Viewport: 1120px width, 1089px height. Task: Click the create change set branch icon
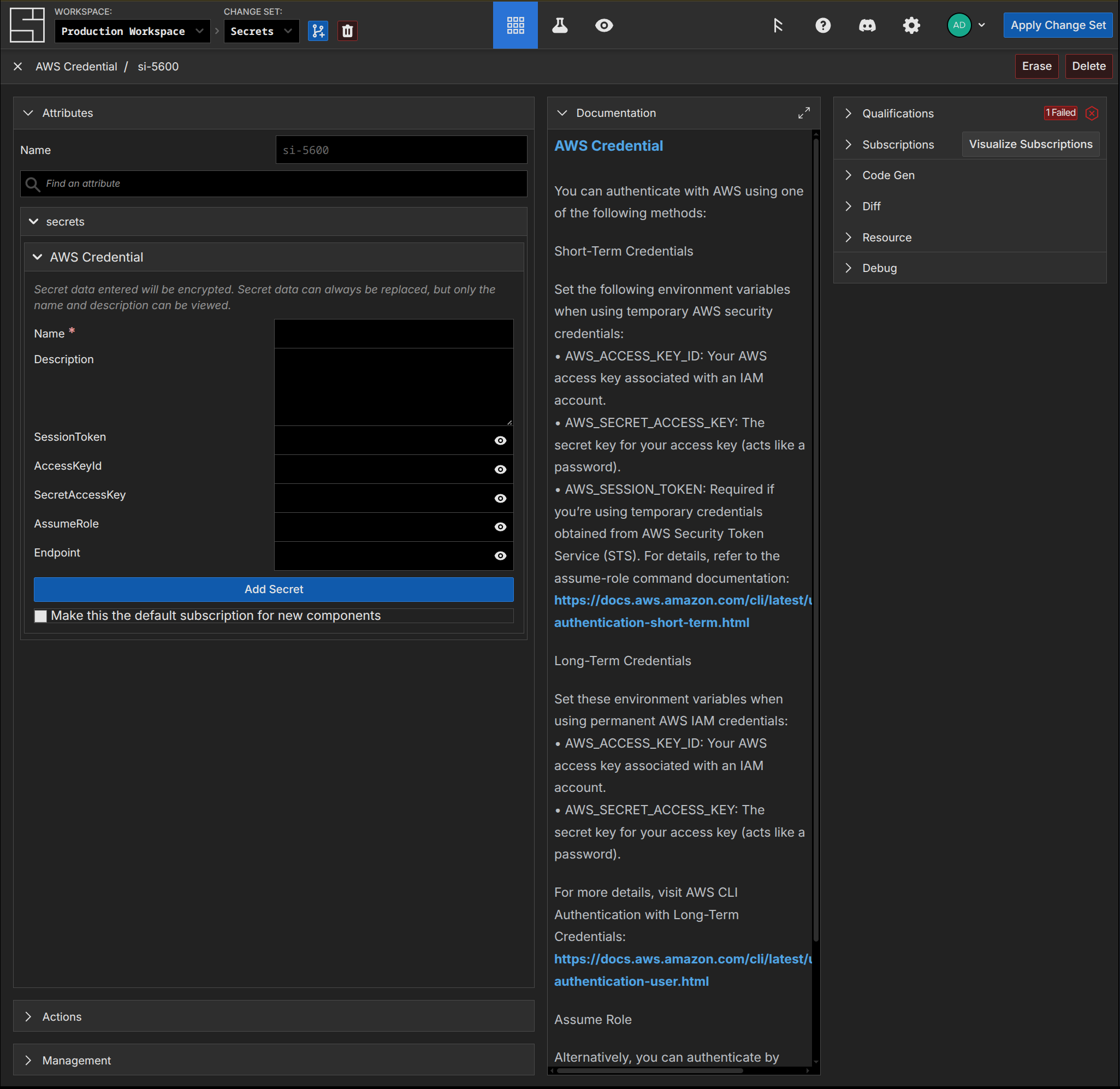pos(318,31)
